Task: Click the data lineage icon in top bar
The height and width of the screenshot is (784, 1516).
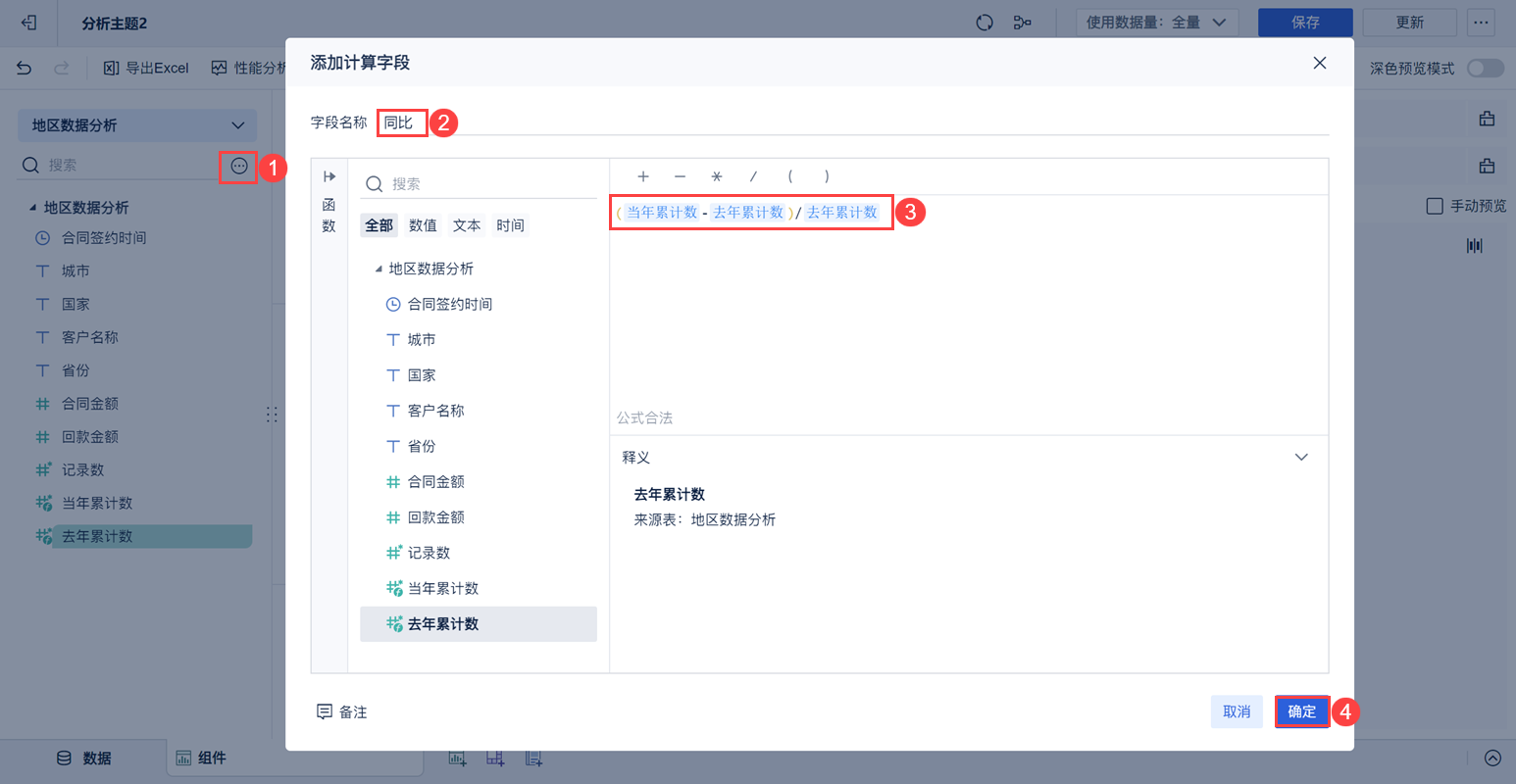Action: click(1022, 23)
